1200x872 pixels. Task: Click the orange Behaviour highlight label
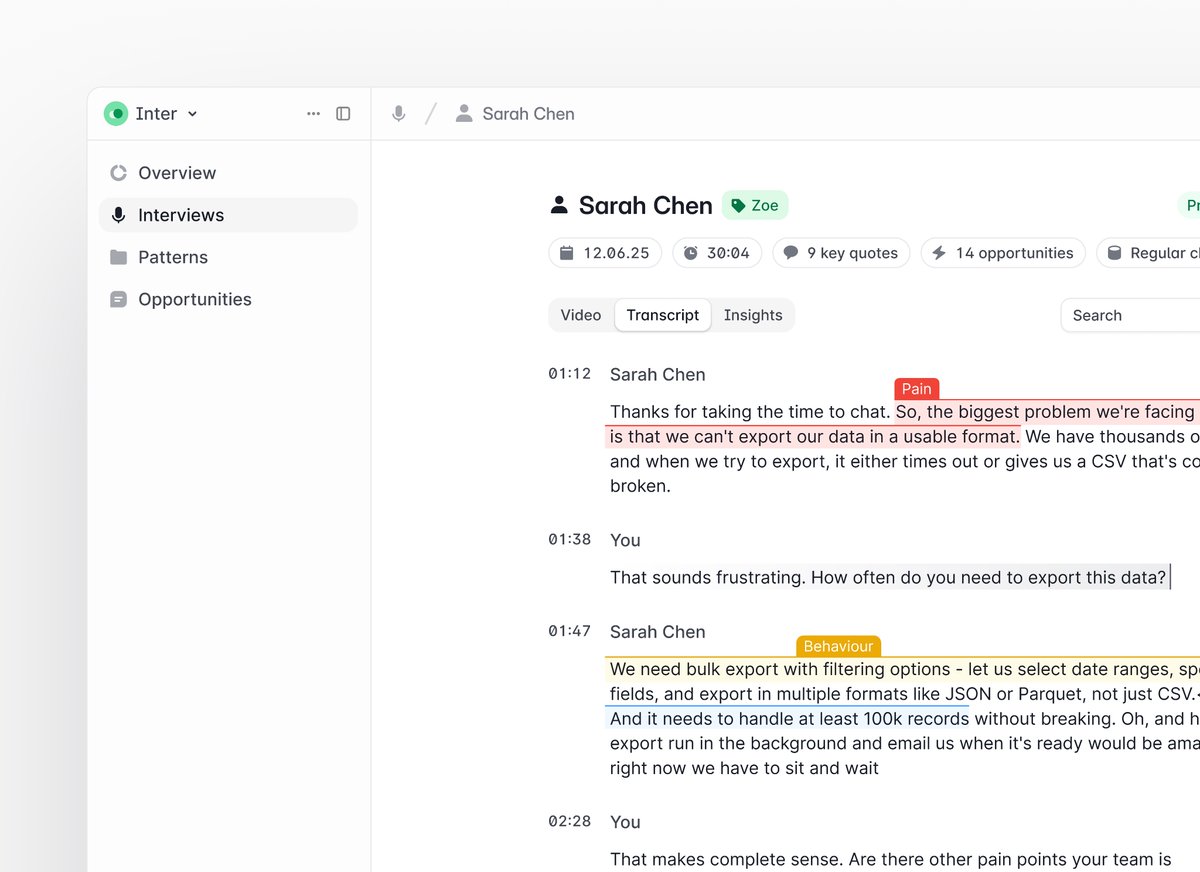pyautogui.click(x=838, y=647)
